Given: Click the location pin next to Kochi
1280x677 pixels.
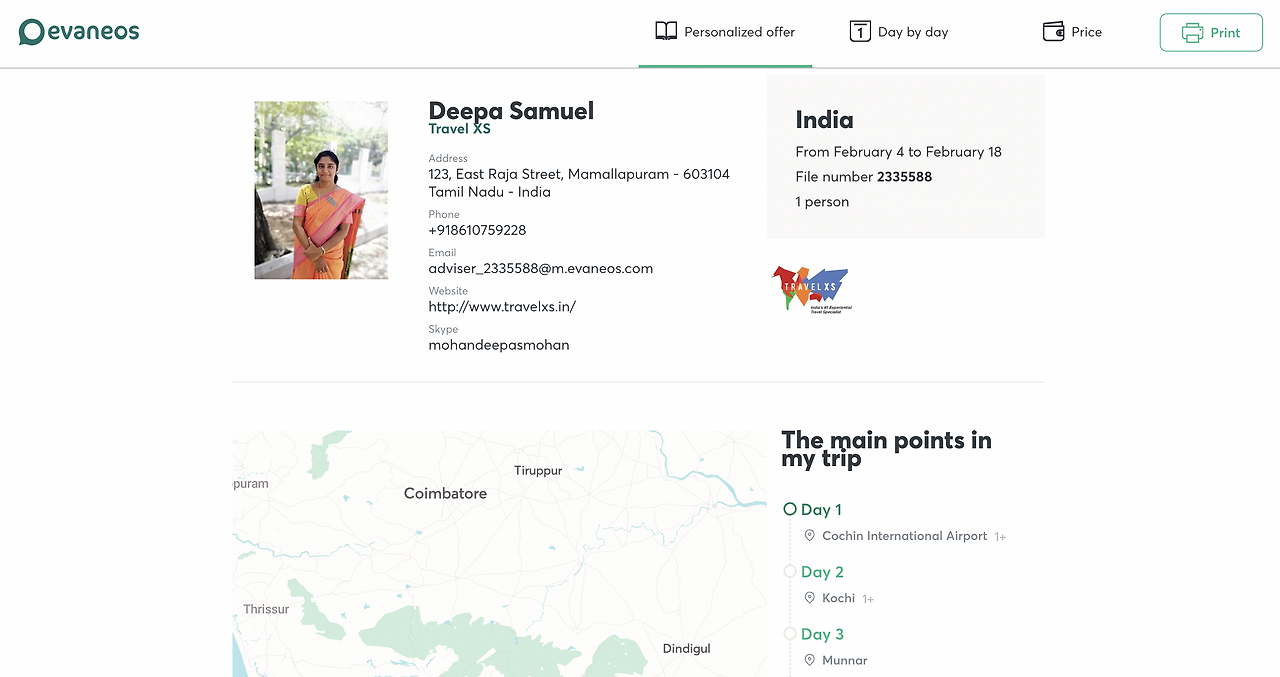Looking at the screenshot, I should tap(810, 598).
